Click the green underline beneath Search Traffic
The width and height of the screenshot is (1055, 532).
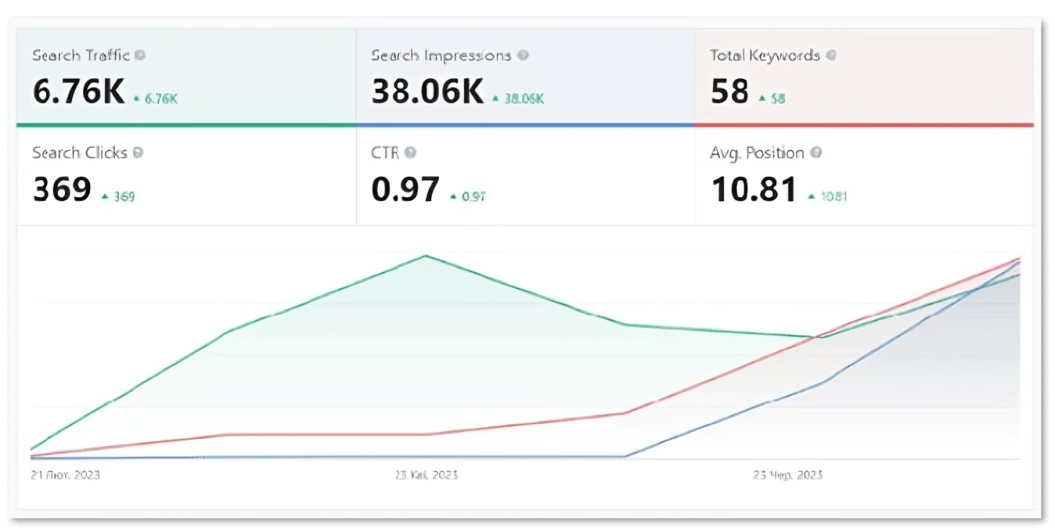(186, 125)
